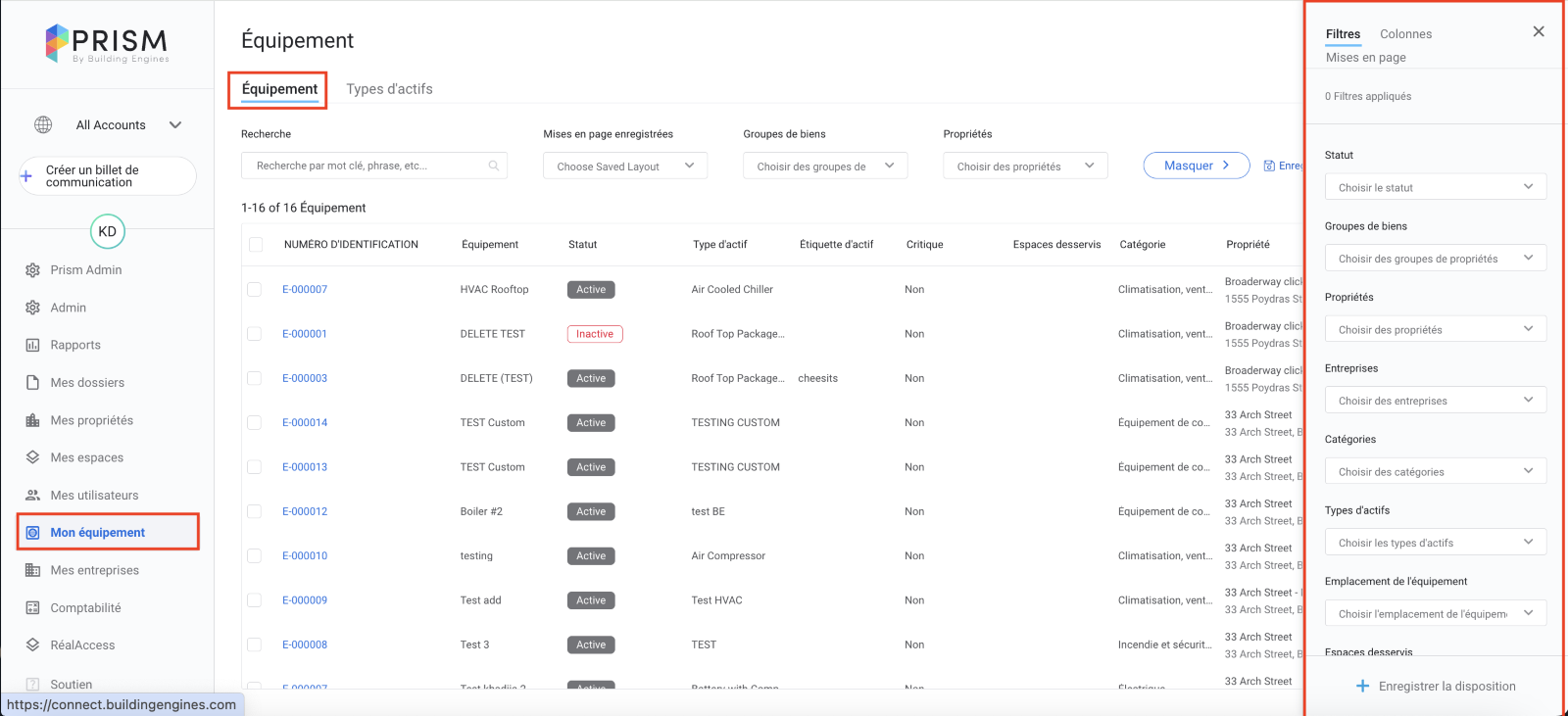Screen dimensions: 1568x716
Task: Click the RéalAccess sidebar icon
Action: (32, 645)
